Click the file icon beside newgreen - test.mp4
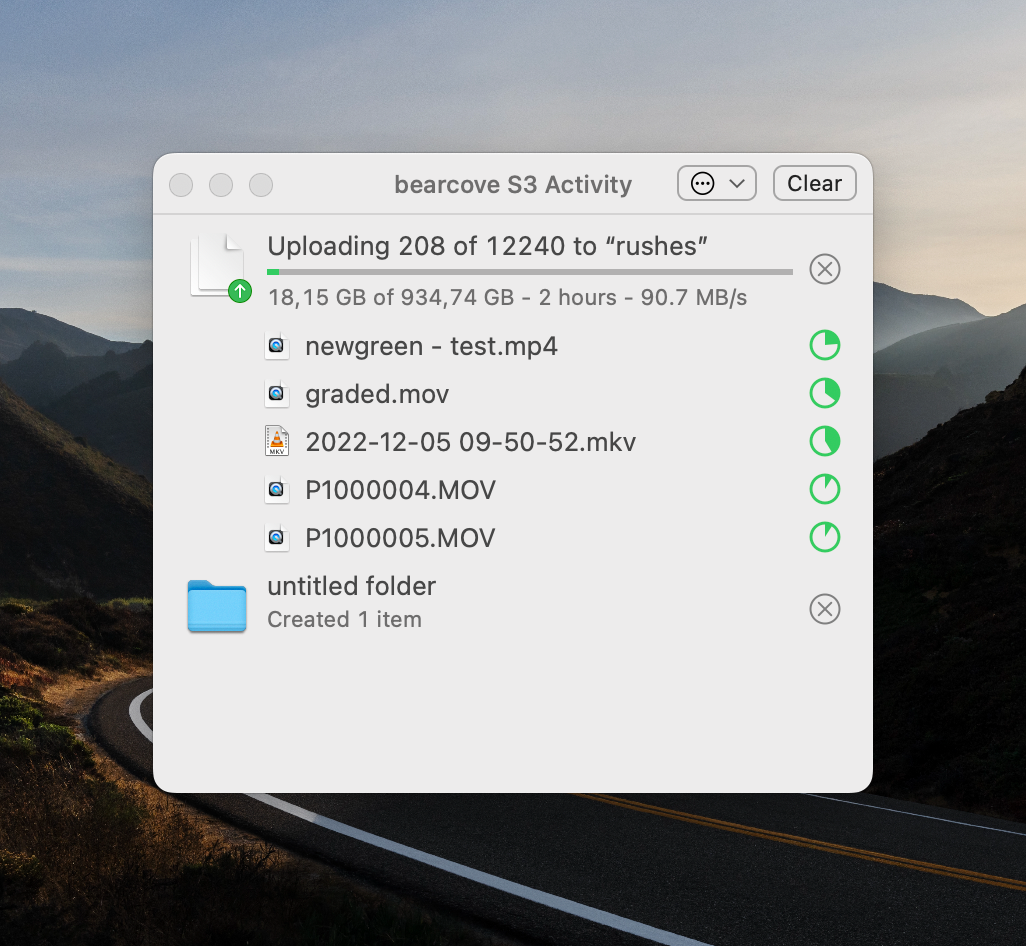 coord(277,345)
